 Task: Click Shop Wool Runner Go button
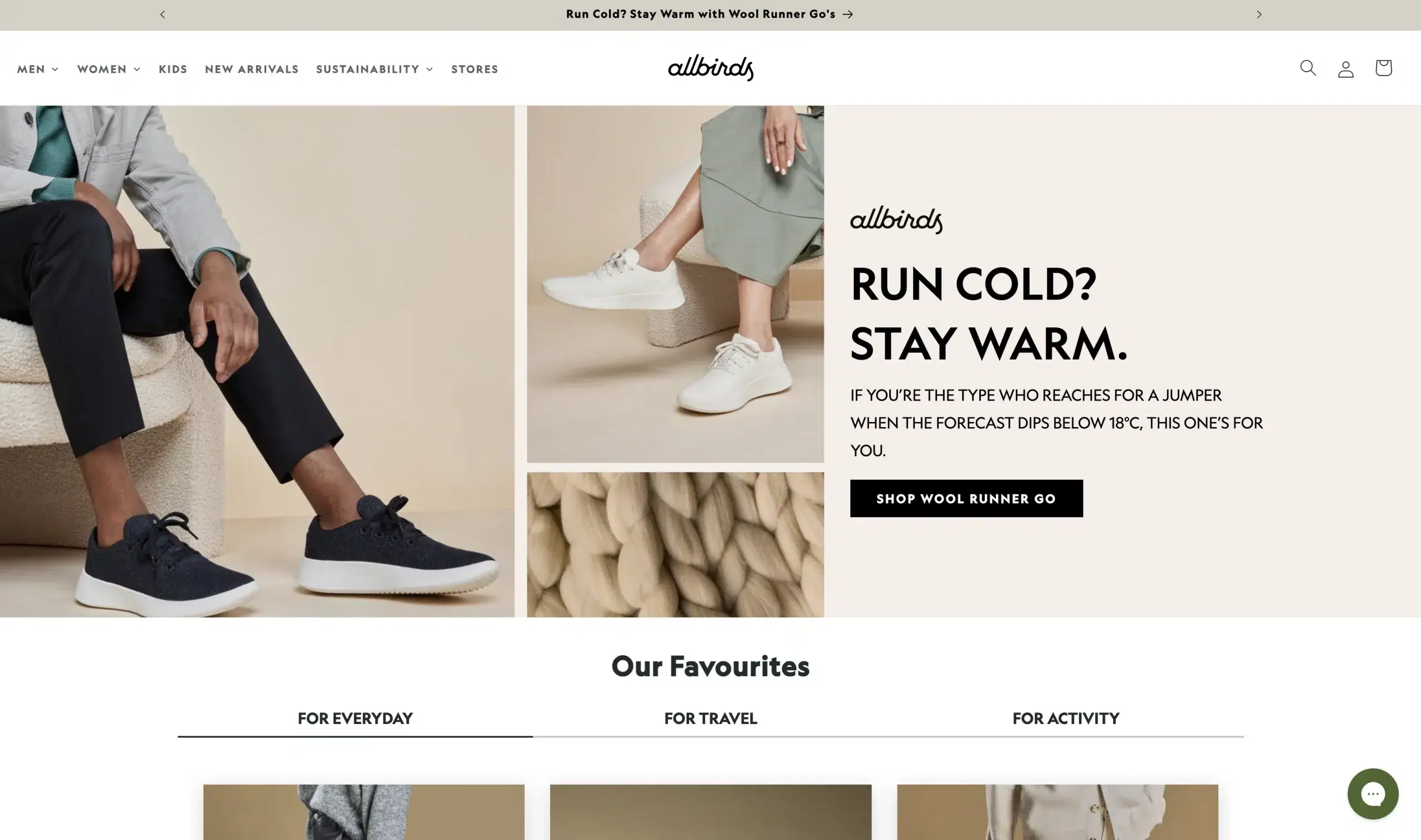pos(966,498)
